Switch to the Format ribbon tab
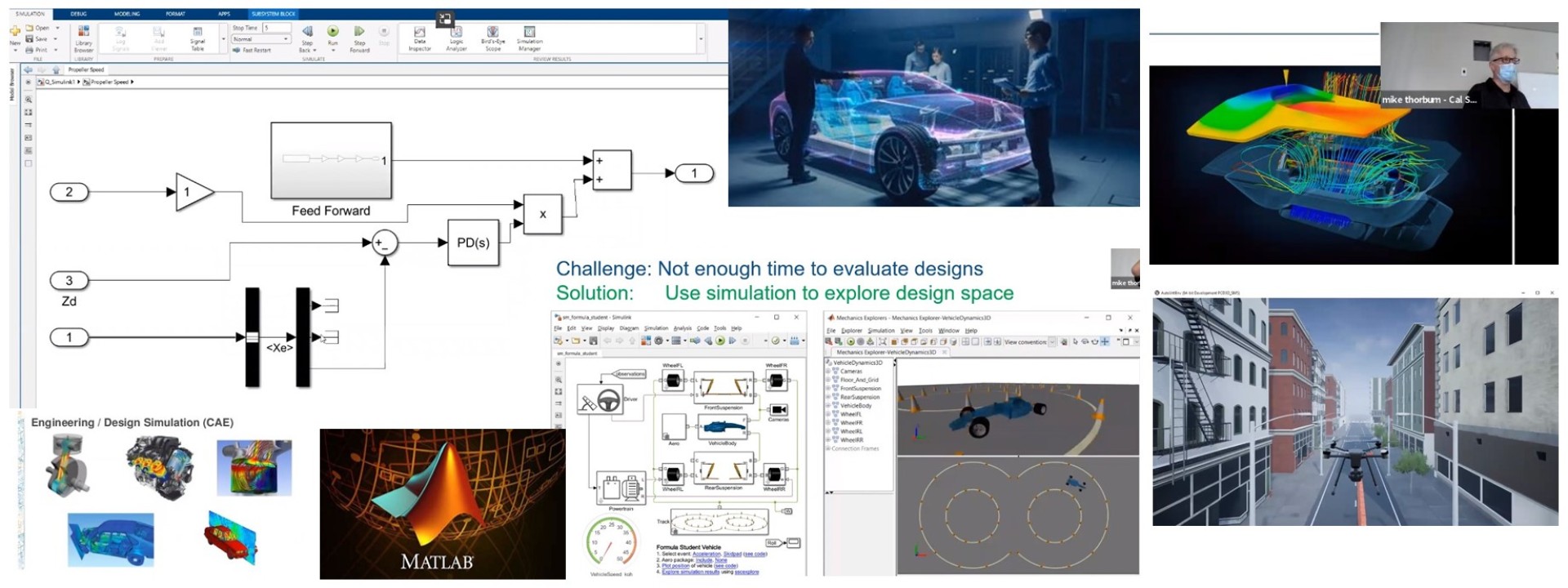Screen dimensions: 1568x588 [176, 14]
